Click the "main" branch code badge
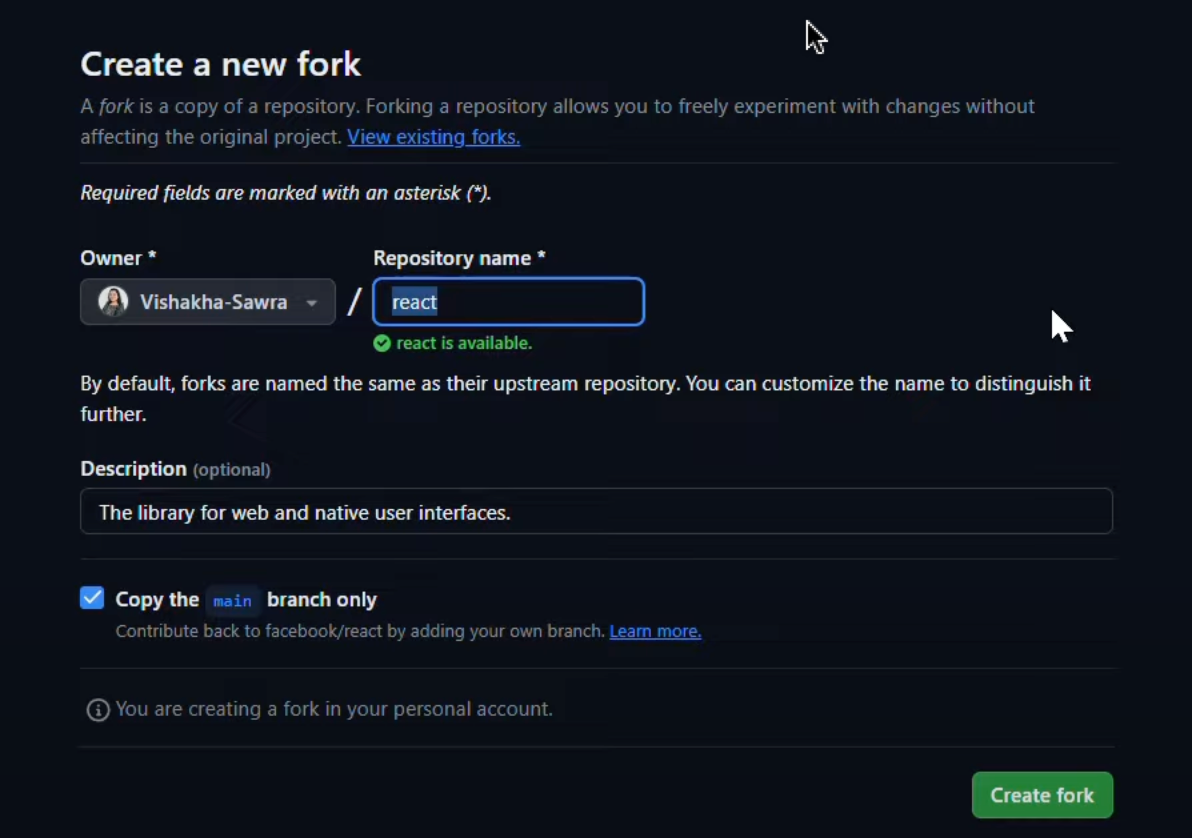The height and width of the screenshot is (838, 1192). click(232, 600)
